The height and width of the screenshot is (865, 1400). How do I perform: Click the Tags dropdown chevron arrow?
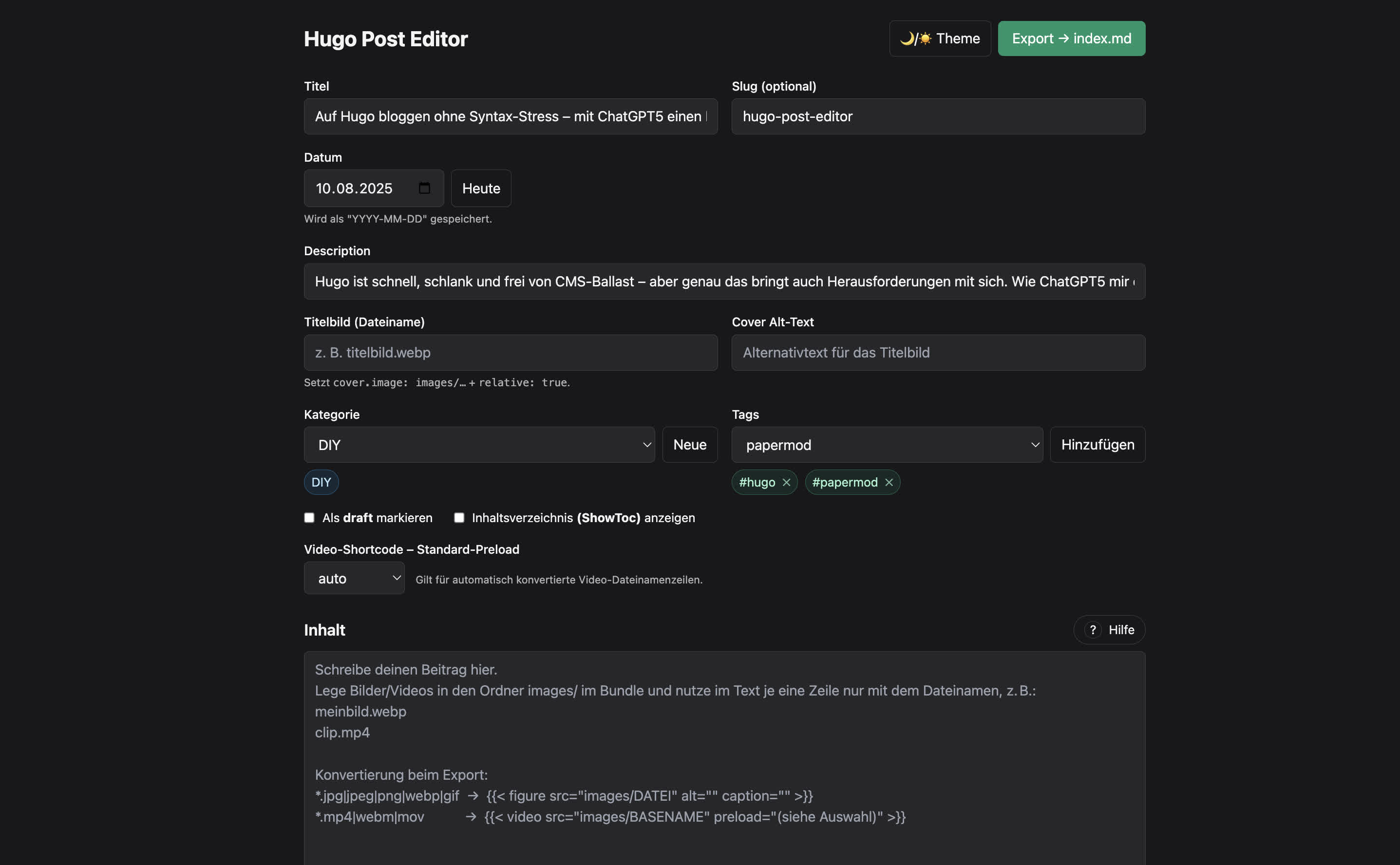(x=1034, y=445)
